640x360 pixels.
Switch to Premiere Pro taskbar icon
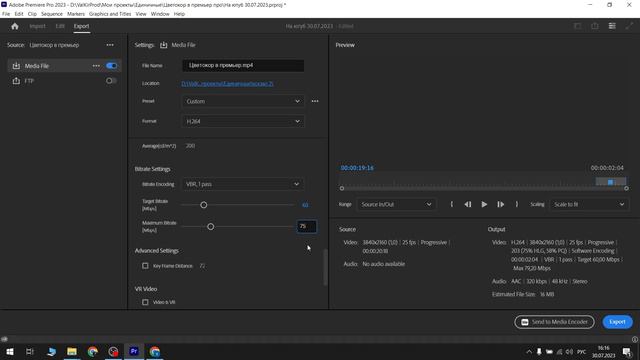click(134, 351)
